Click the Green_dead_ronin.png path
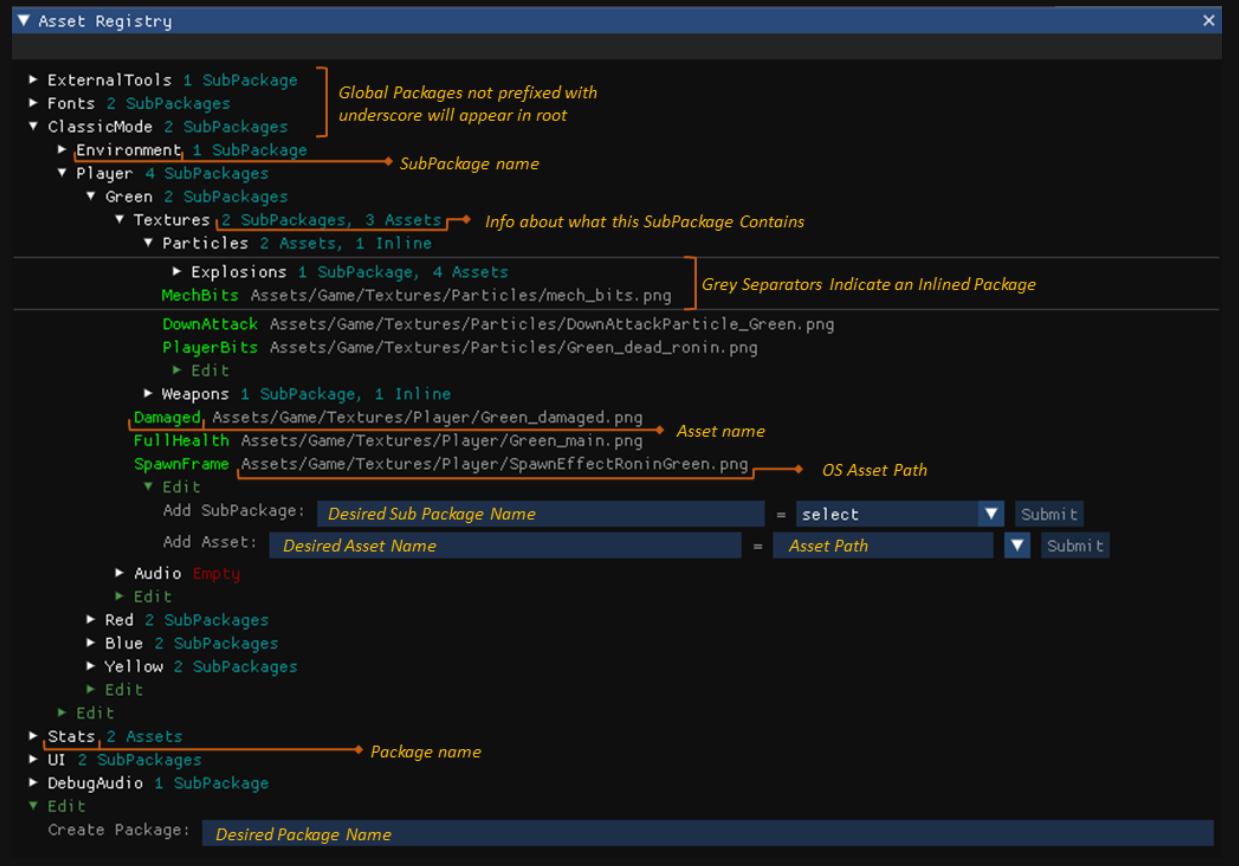Viewport: 1239px width, 866px height. tap(513, 347)
